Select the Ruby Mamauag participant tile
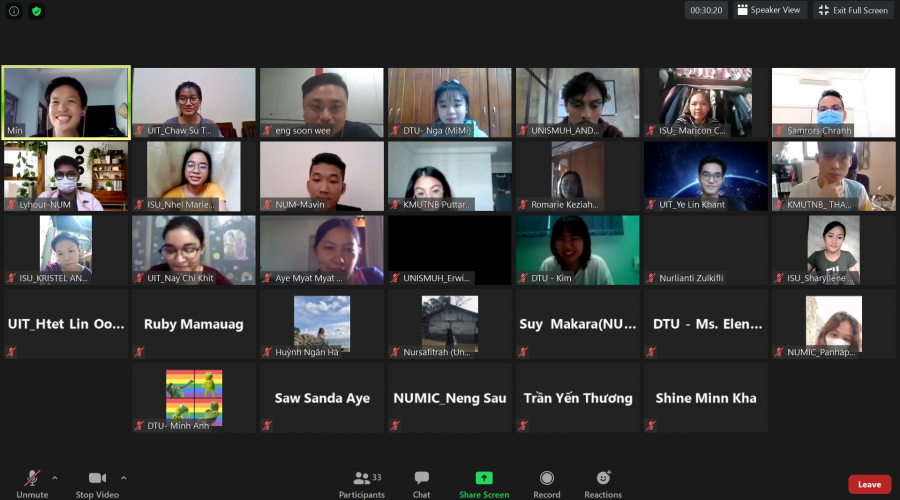This screenshot has width=900, height=500. coord(194,324)
